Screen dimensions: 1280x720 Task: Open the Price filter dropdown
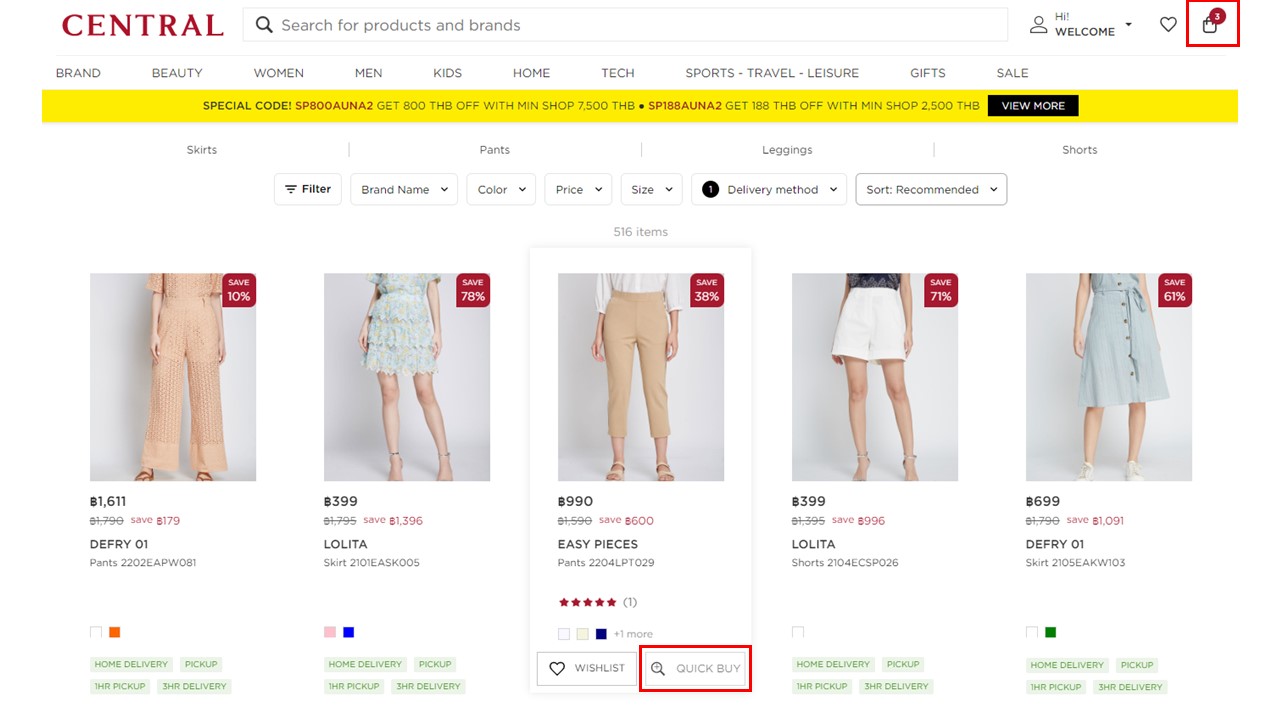[579, 189]
